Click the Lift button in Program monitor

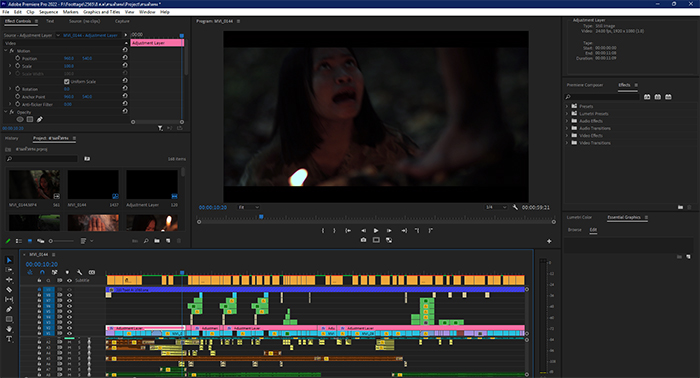pos(417,230)
